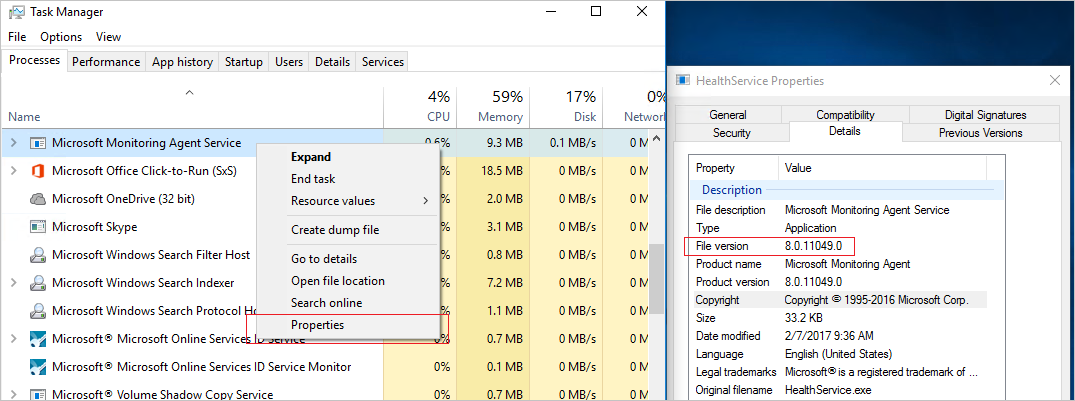Expand the Microsoft Office Click-to-Run group
This screenshot has height=401, width=1075.
14,171
